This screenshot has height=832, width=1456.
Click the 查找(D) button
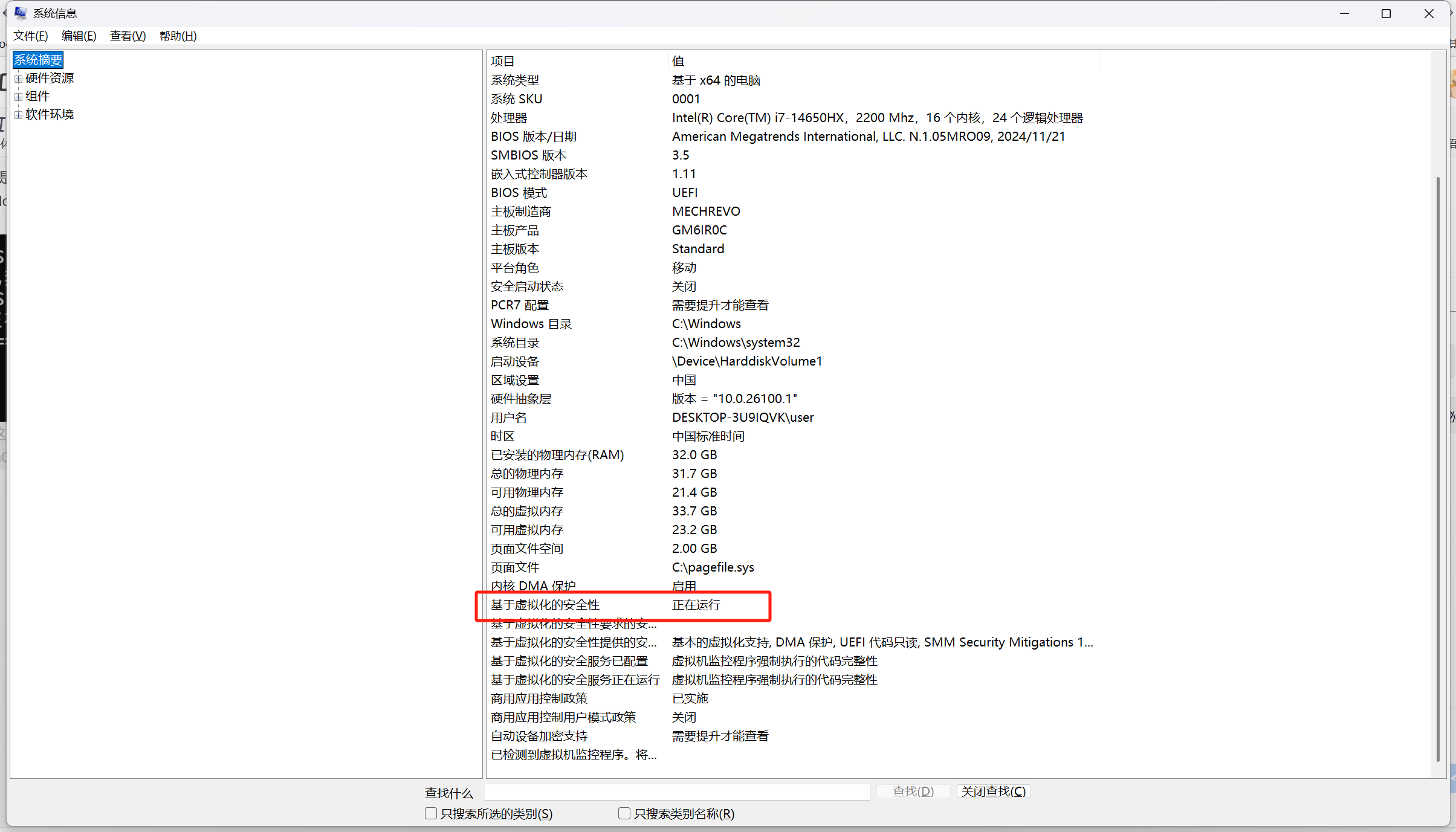click(x=913, y=792)
